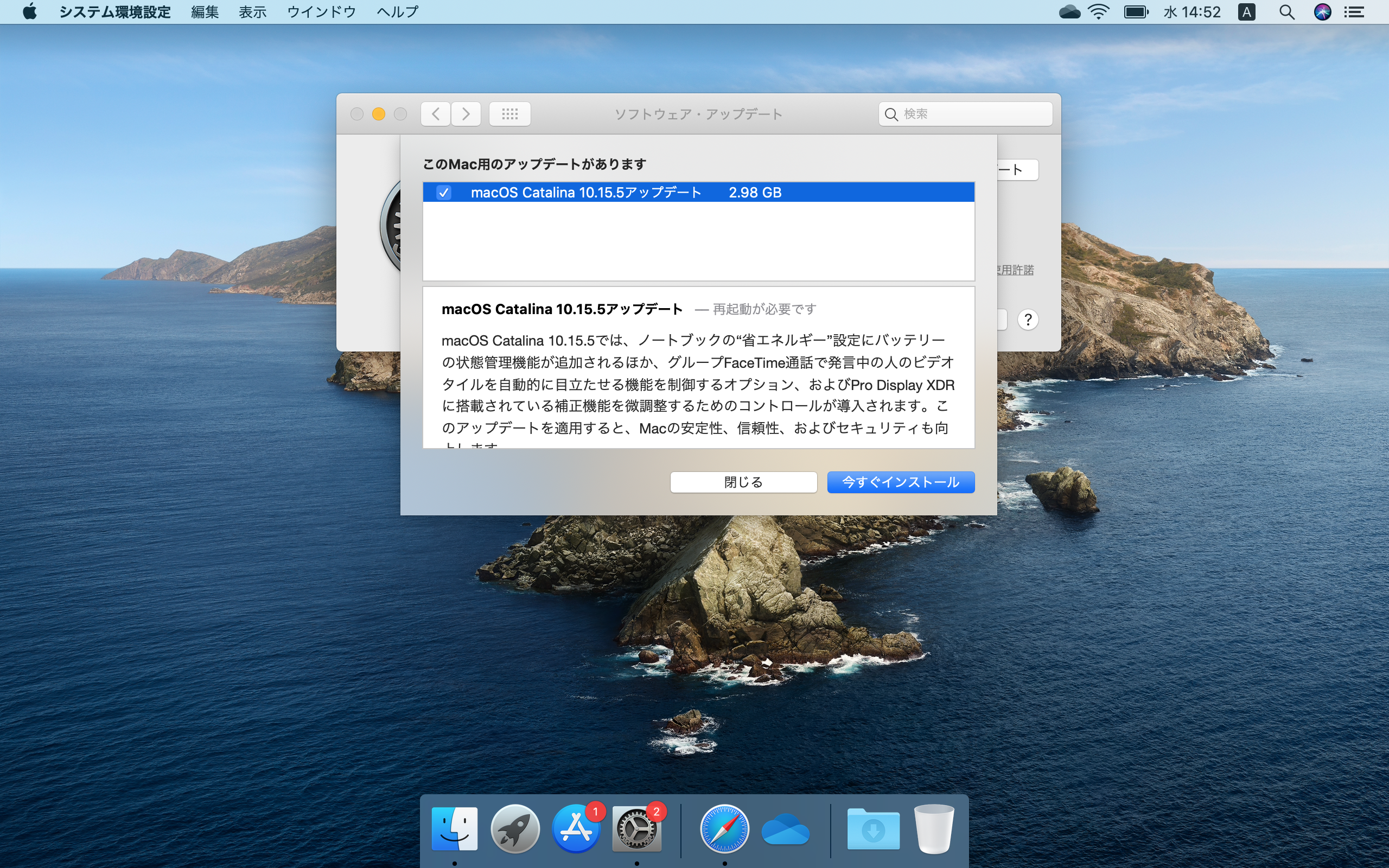This screenshot has width=1389, height=868.
Task: Open the ウインドウ menu
Action: [321, 11]
